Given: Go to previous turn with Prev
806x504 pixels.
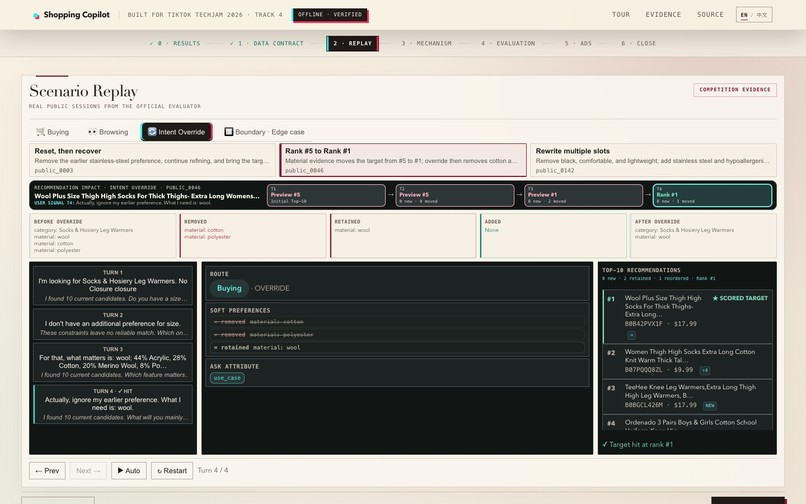Looking at the screenshot, I should click(x=47, y=471).
